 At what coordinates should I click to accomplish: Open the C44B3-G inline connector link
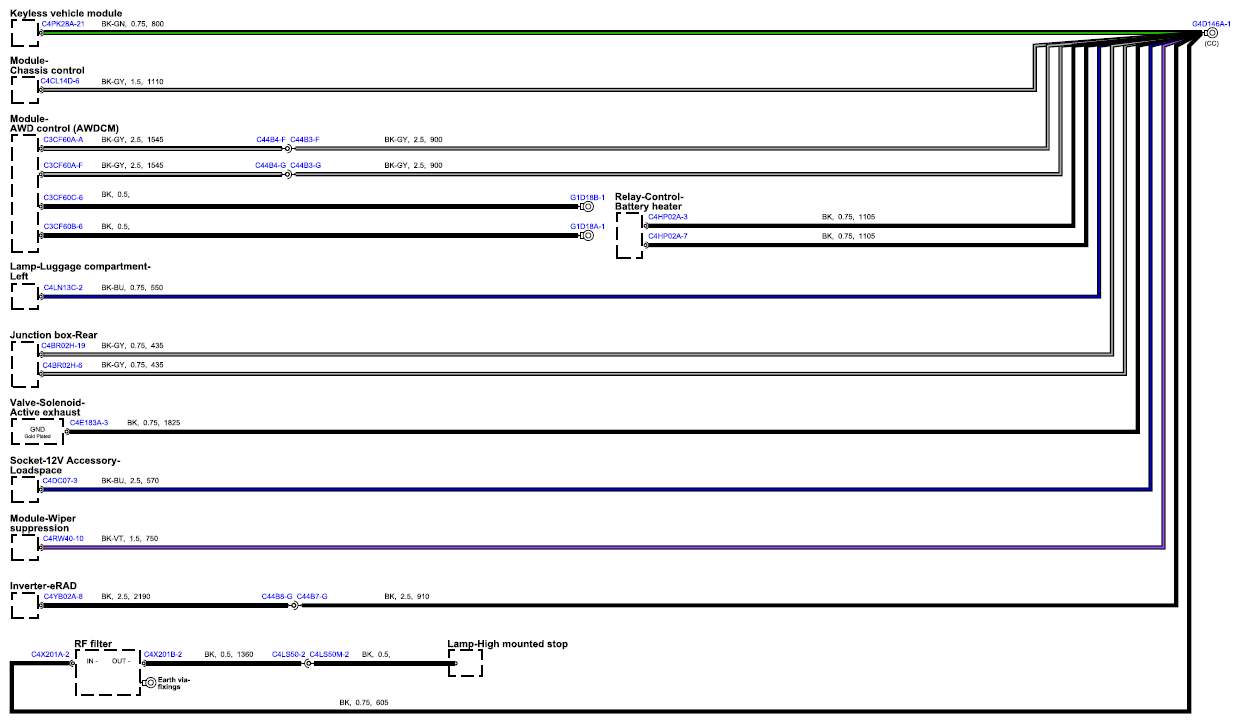305,164
